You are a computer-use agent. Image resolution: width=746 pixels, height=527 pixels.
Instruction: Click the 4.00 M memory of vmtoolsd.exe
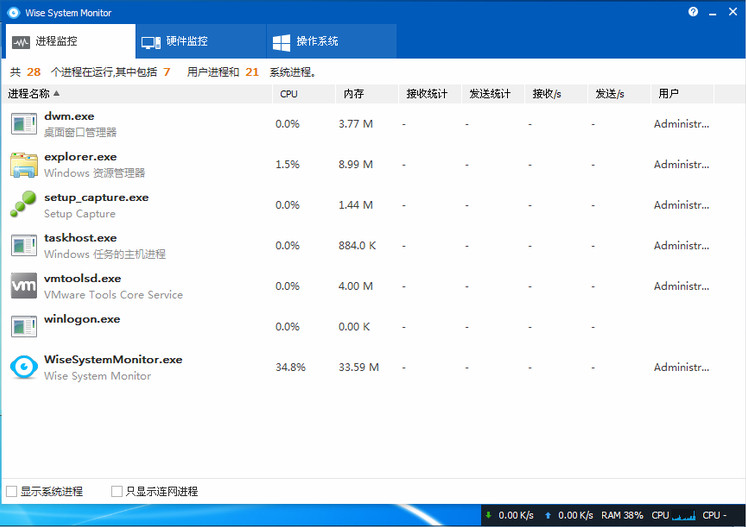pos(355,286)
